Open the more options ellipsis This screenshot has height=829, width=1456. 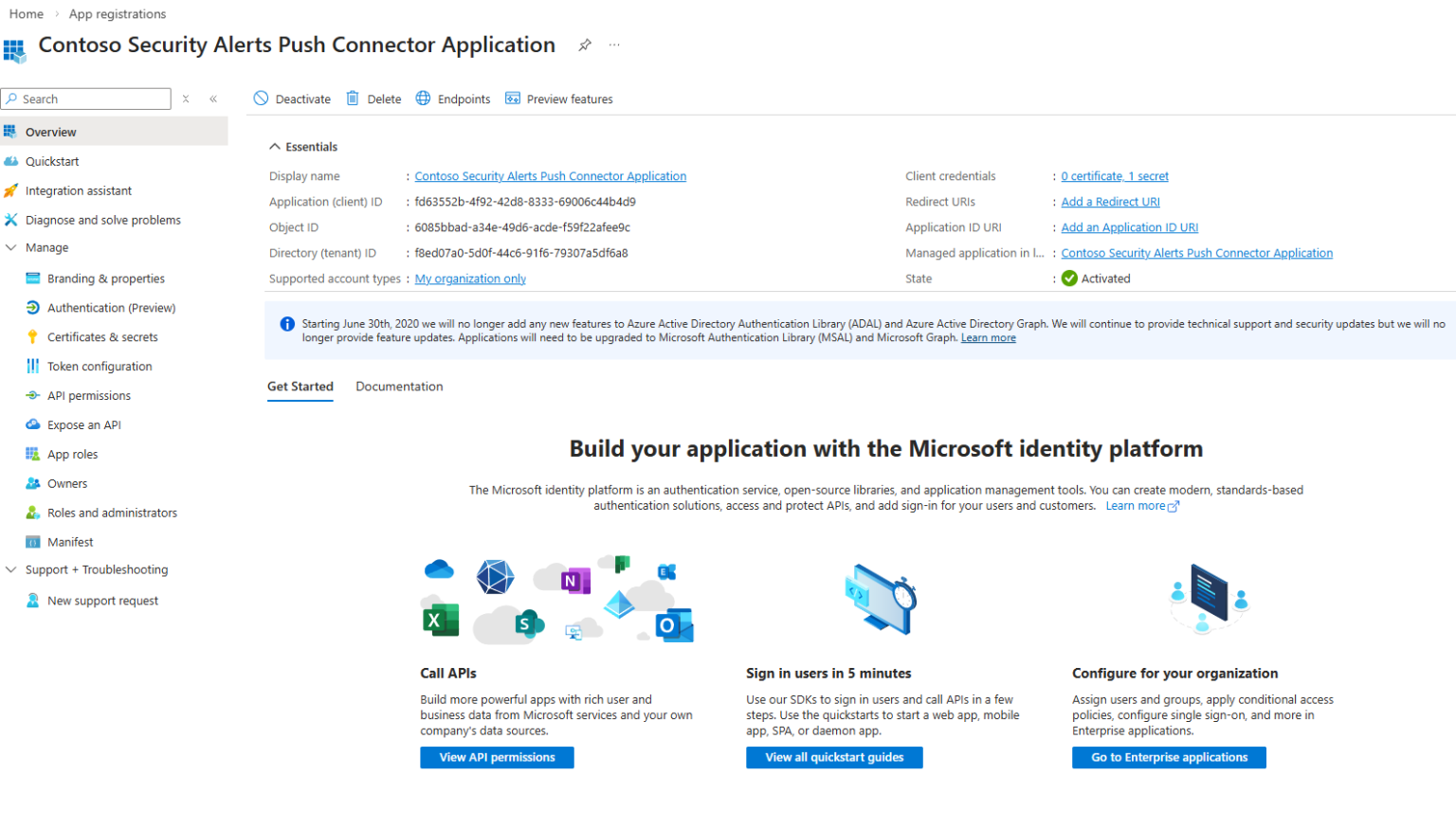614,45
